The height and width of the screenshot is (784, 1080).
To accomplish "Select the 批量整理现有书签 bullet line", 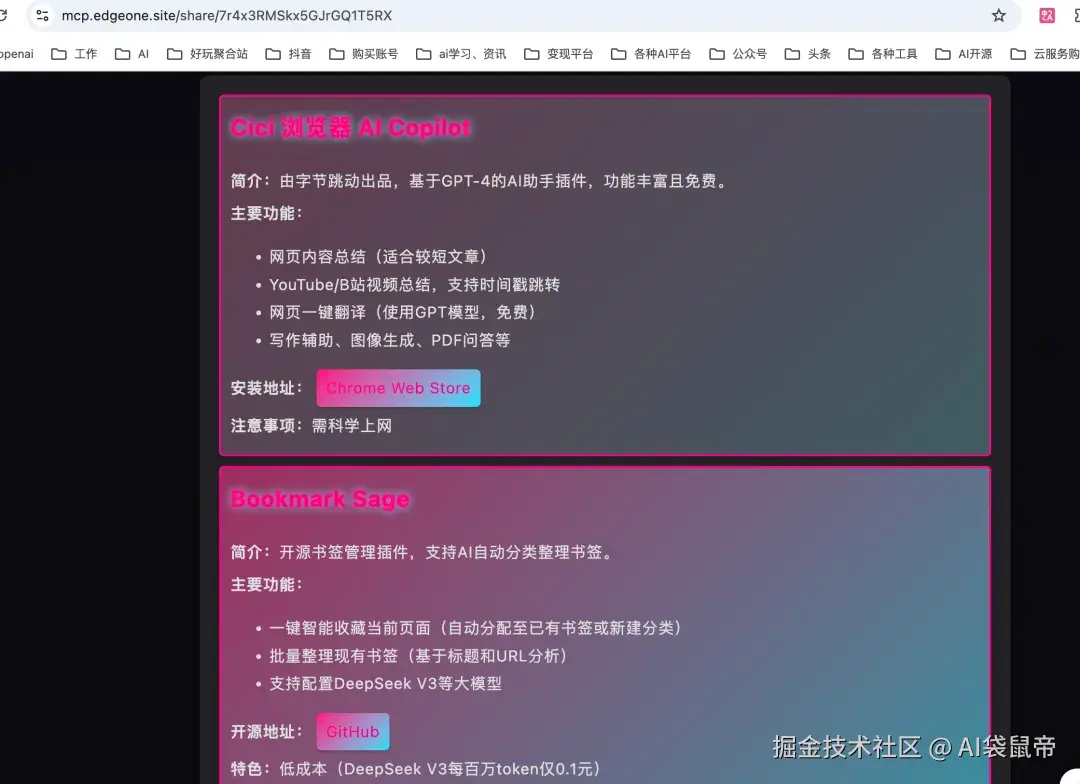I will [419, 656].
